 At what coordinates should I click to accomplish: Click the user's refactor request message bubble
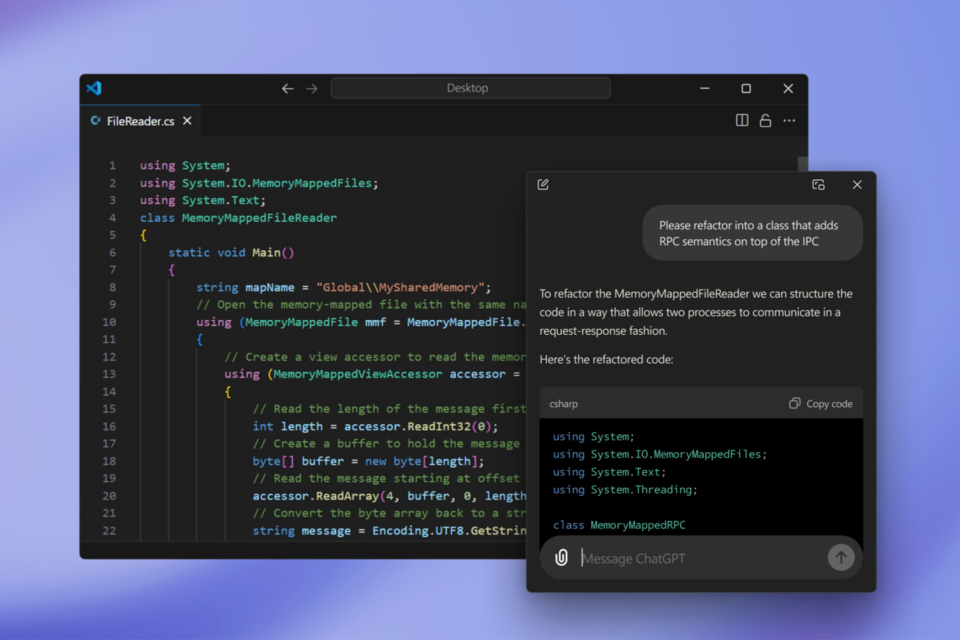click(752, 233)
